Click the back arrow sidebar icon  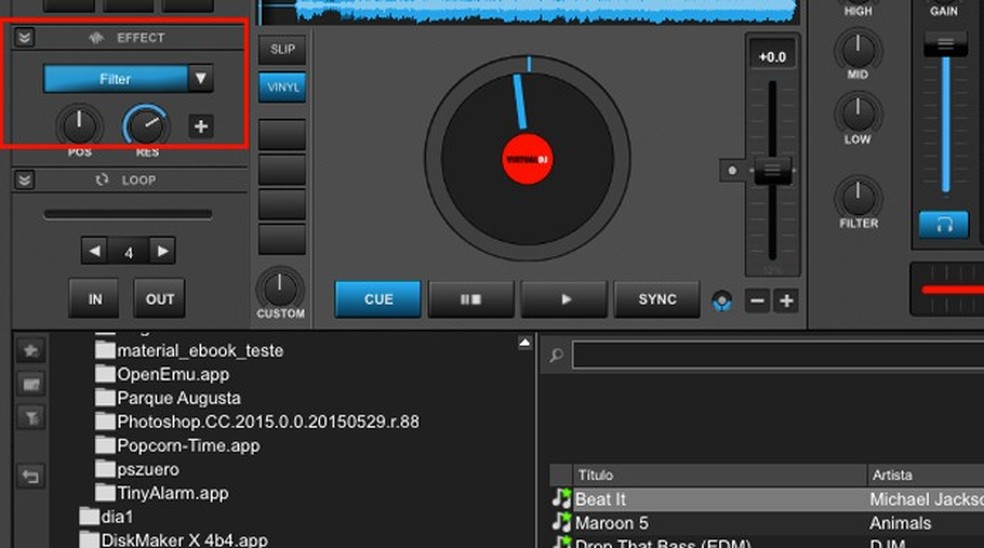(30, 476)
